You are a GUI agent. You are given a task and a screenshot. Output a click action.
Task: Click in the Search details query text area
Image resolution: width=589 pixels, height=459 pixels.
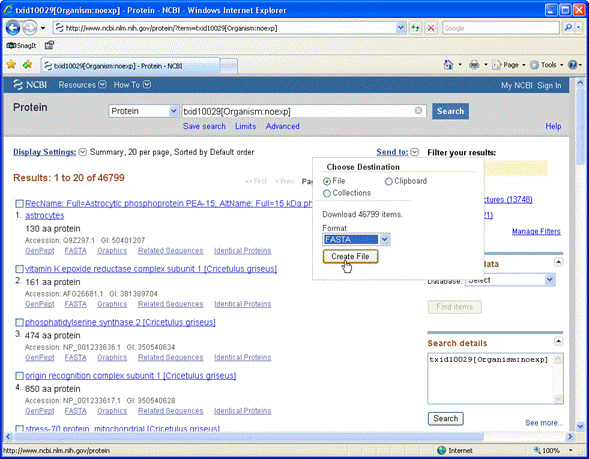[491, 378]
